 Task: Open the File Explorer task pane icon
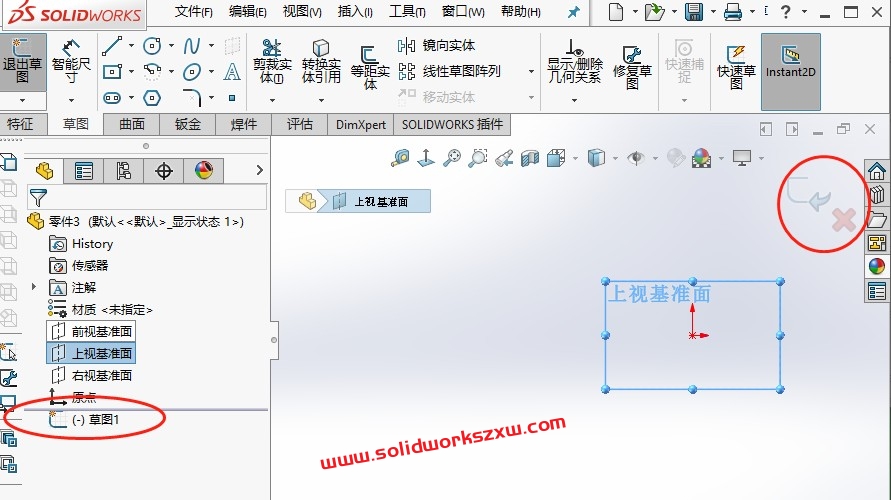pyautogui.click(x=877, y=219)
